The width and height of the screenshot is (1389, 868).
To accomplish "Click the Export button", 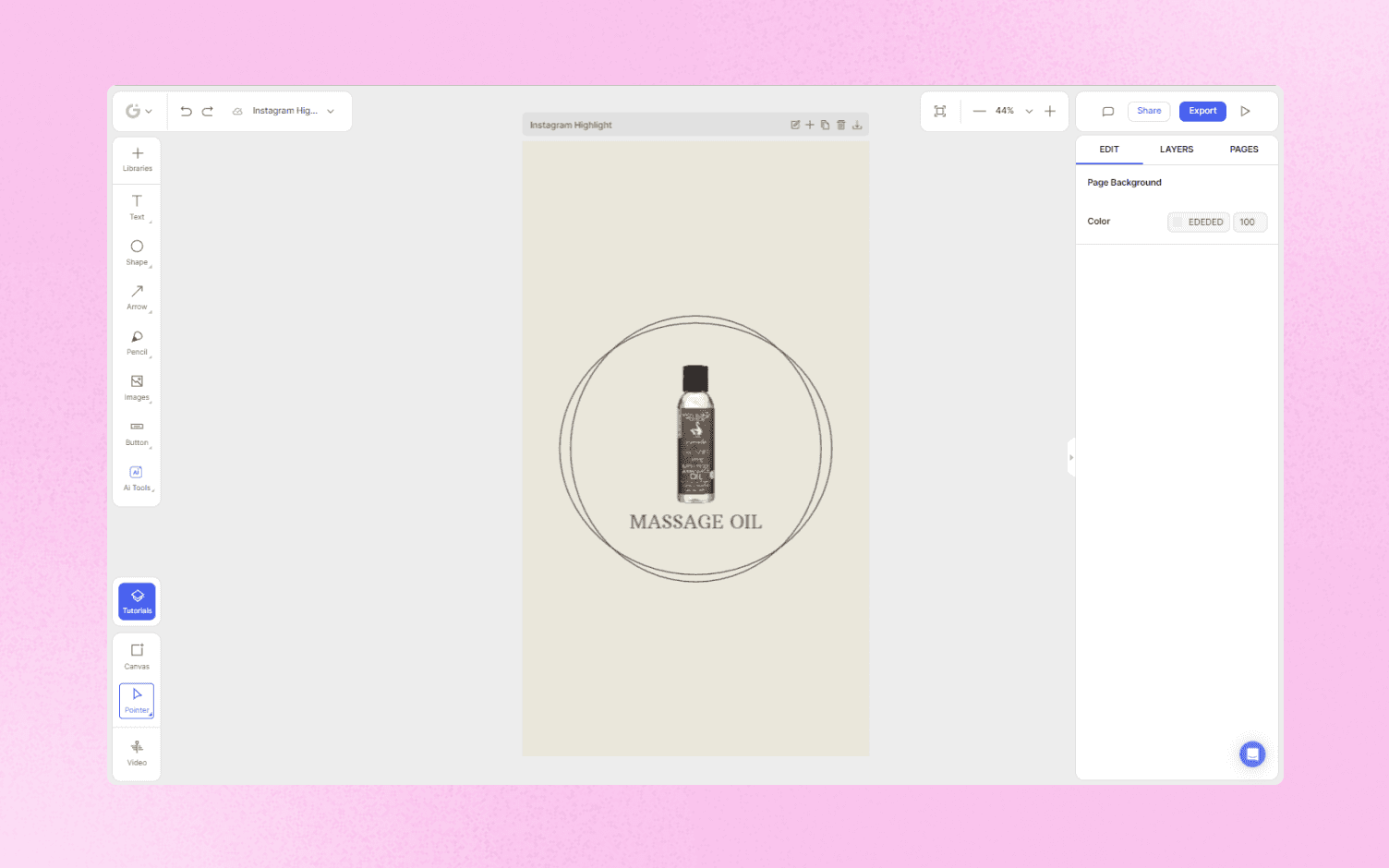I will (x=1202, y=111).
